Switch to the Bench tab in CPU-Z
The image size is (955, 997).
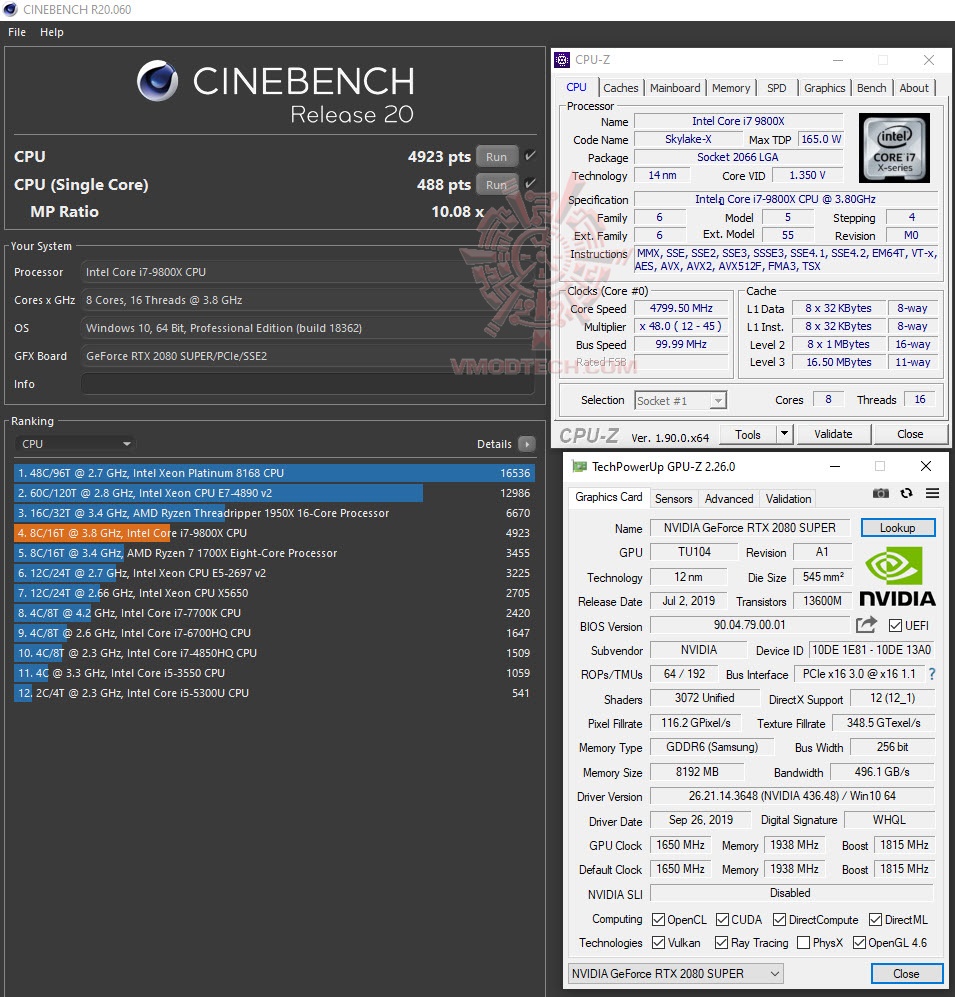pos(871,88)
